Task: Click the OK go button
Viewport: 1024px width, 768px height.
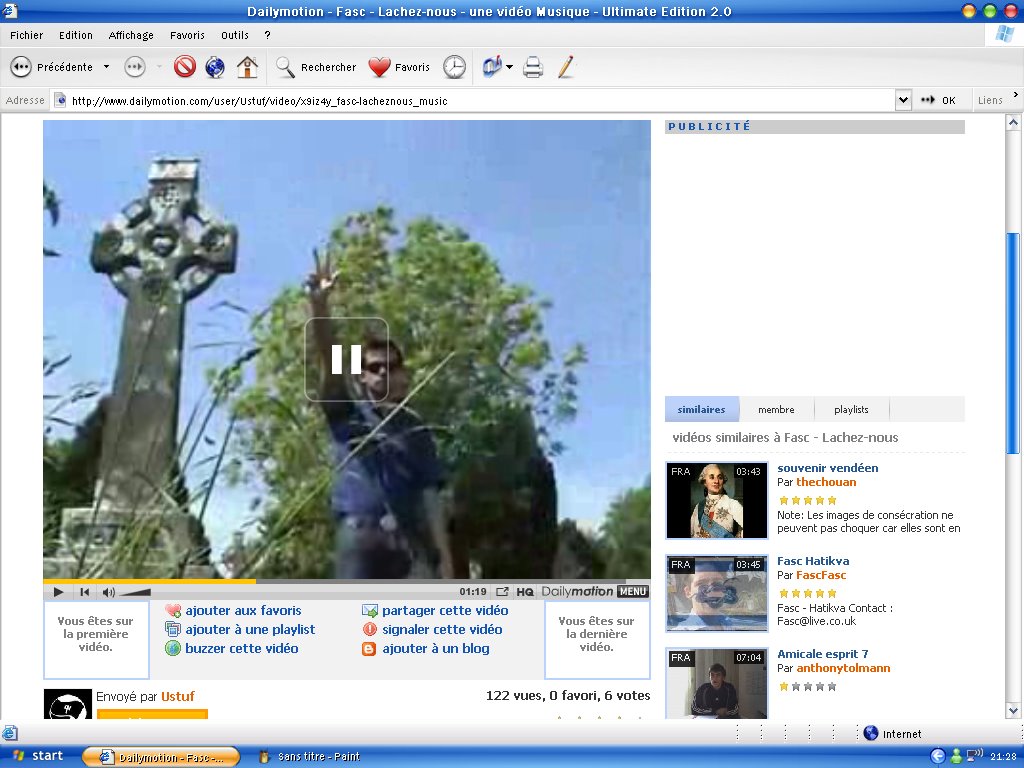Action: point(938,101)
